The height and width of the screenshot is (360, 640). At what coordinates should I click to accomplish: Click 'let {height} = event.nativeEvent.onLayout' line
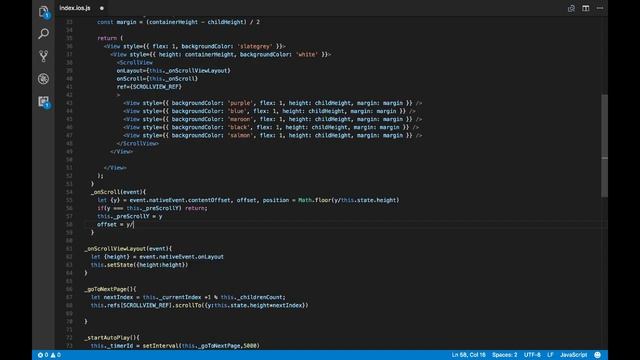[x=157, y=257]
